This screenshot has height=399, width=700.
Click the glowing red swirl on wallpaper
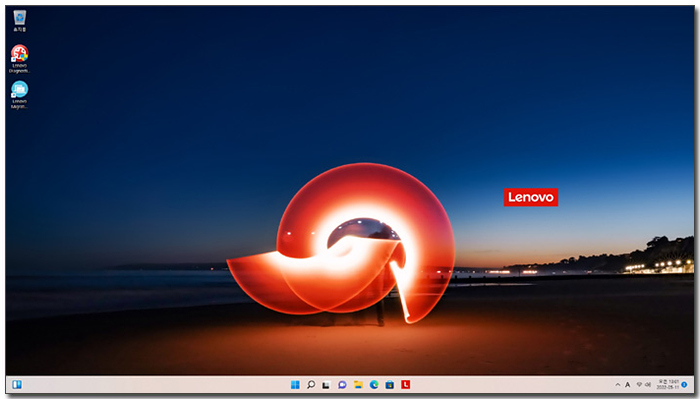point(342,243)
